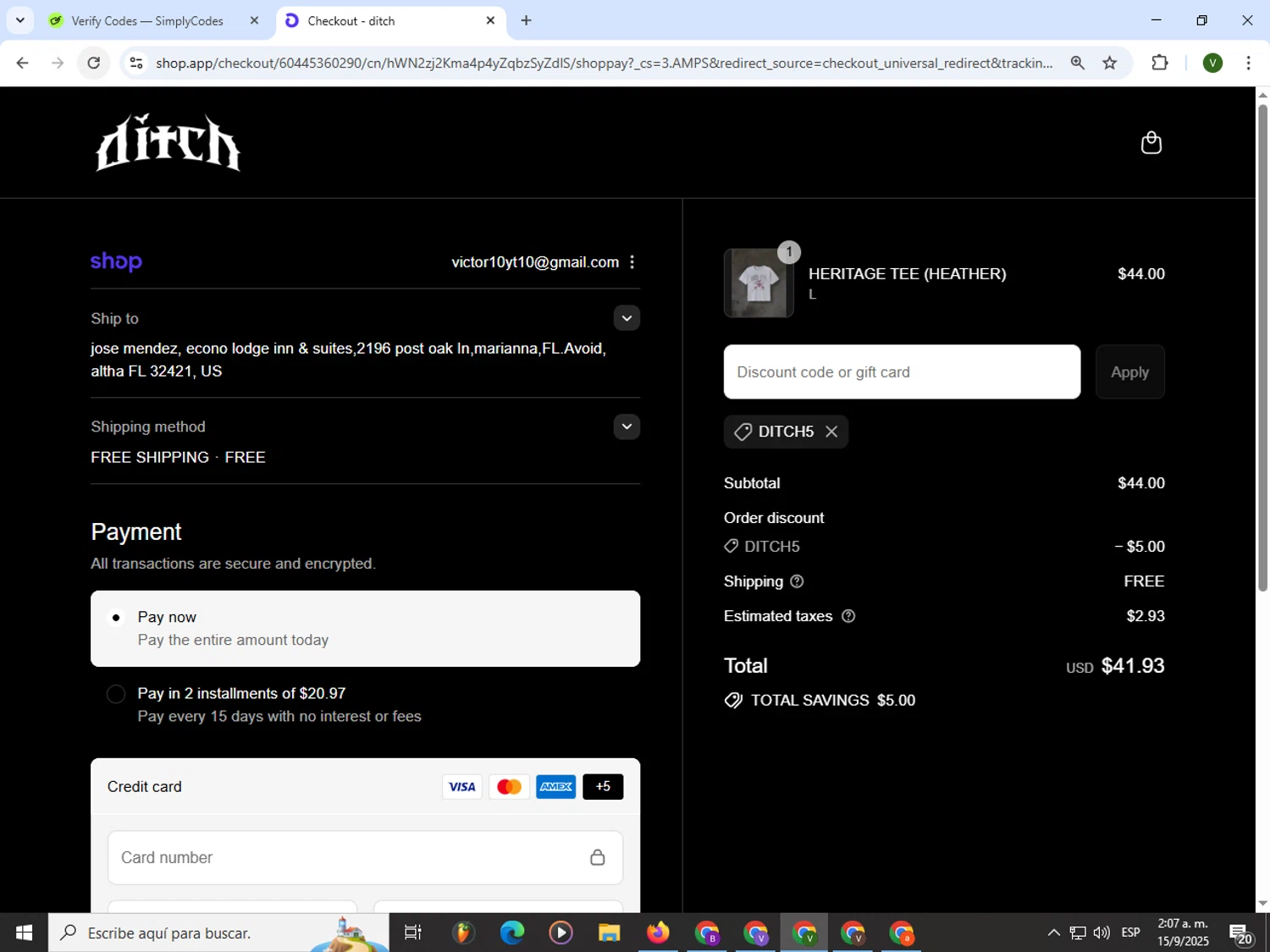
Task: View site information icon in address bar
Action: (x=136, y=63)
